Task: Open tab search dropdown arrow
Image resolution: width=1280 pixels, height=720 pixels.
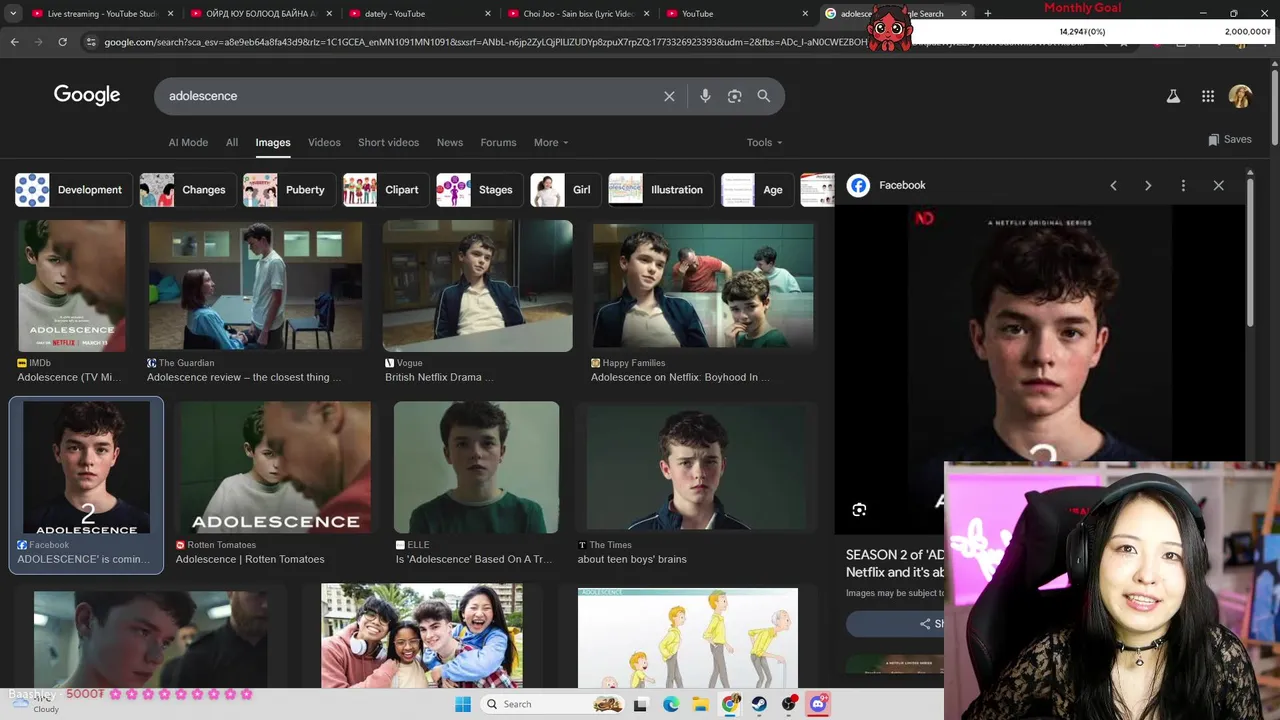Action: pos(13,14)
